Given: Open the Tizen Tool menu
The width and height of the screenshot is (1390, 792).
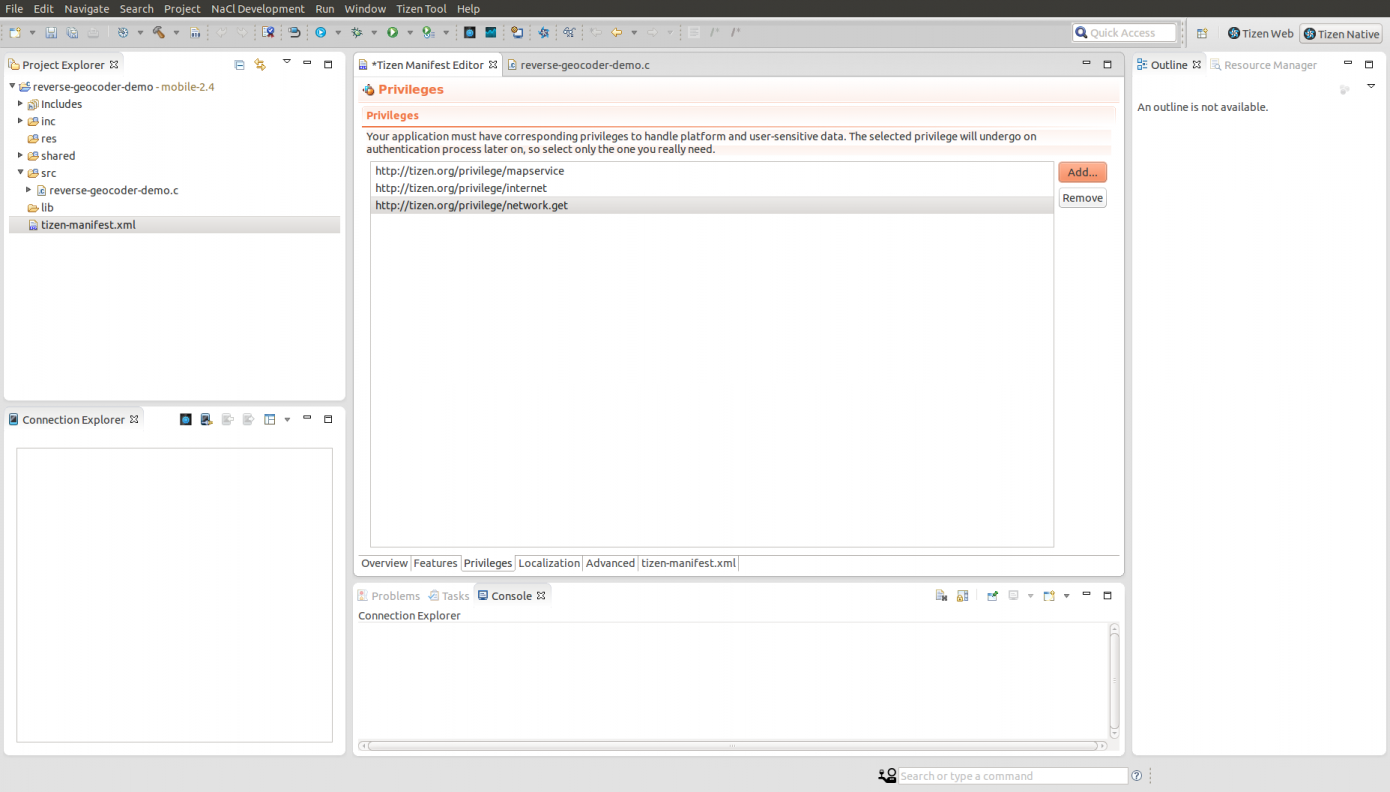Looking at the screenshot, I should (x=421, y=9).
